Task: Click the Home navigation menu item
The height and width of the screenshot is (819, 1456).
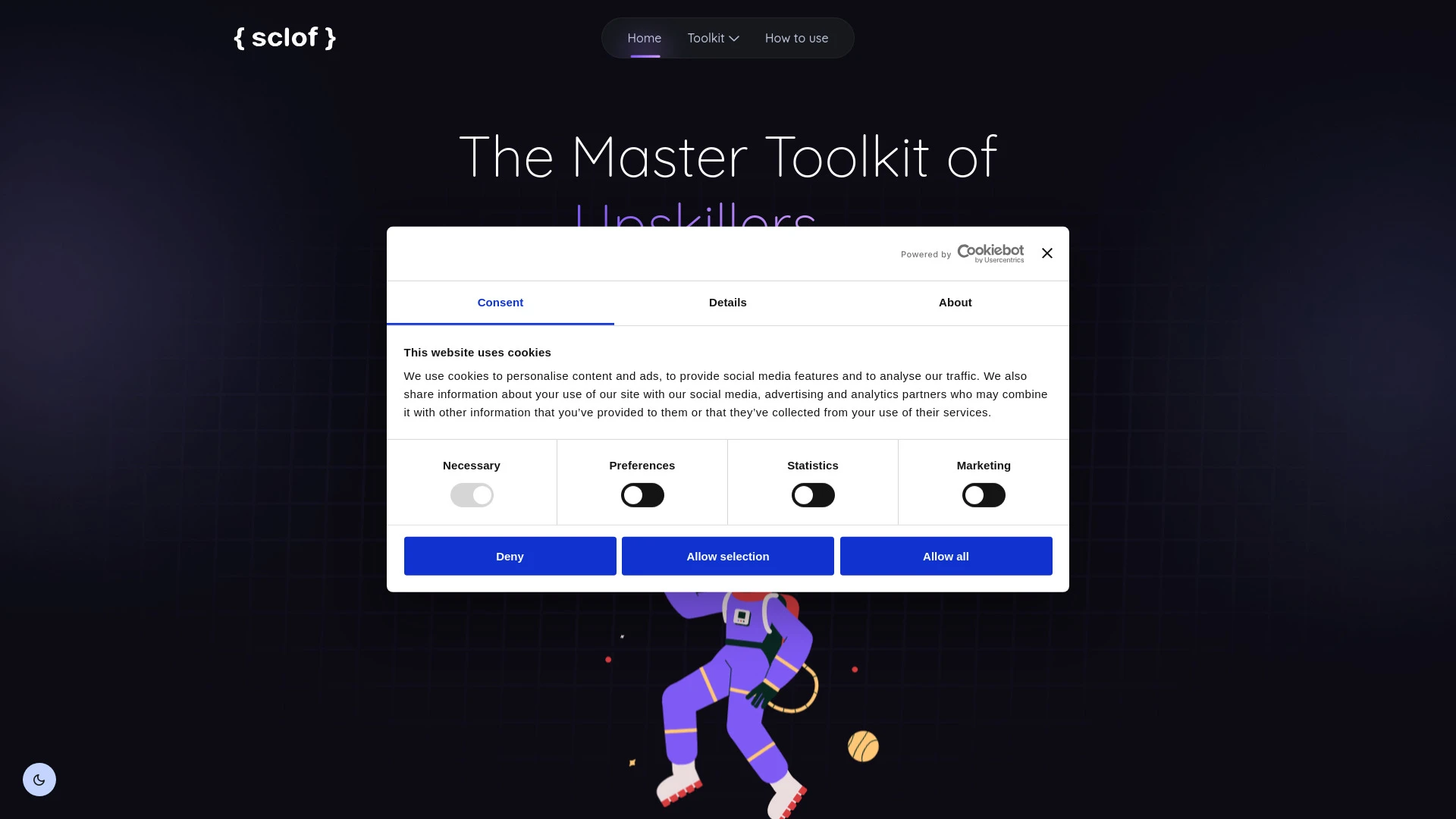Action: [644, 37]
